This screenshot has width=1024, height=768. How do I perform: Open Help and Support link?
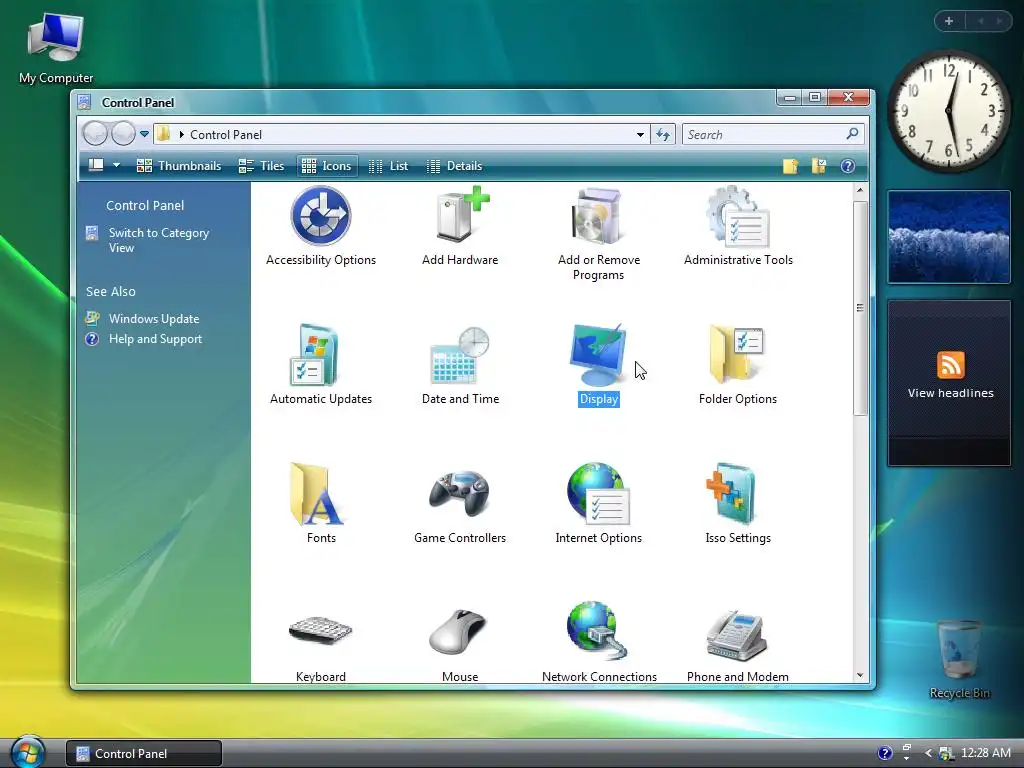click(155, 339)
